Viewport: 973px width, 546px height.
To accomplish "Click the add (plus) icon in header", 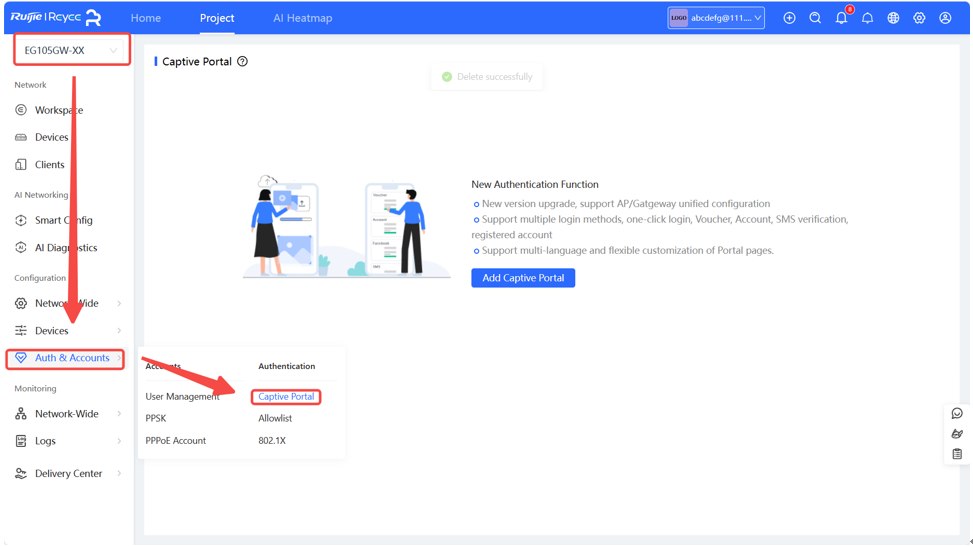I will [x=789, y=18].
